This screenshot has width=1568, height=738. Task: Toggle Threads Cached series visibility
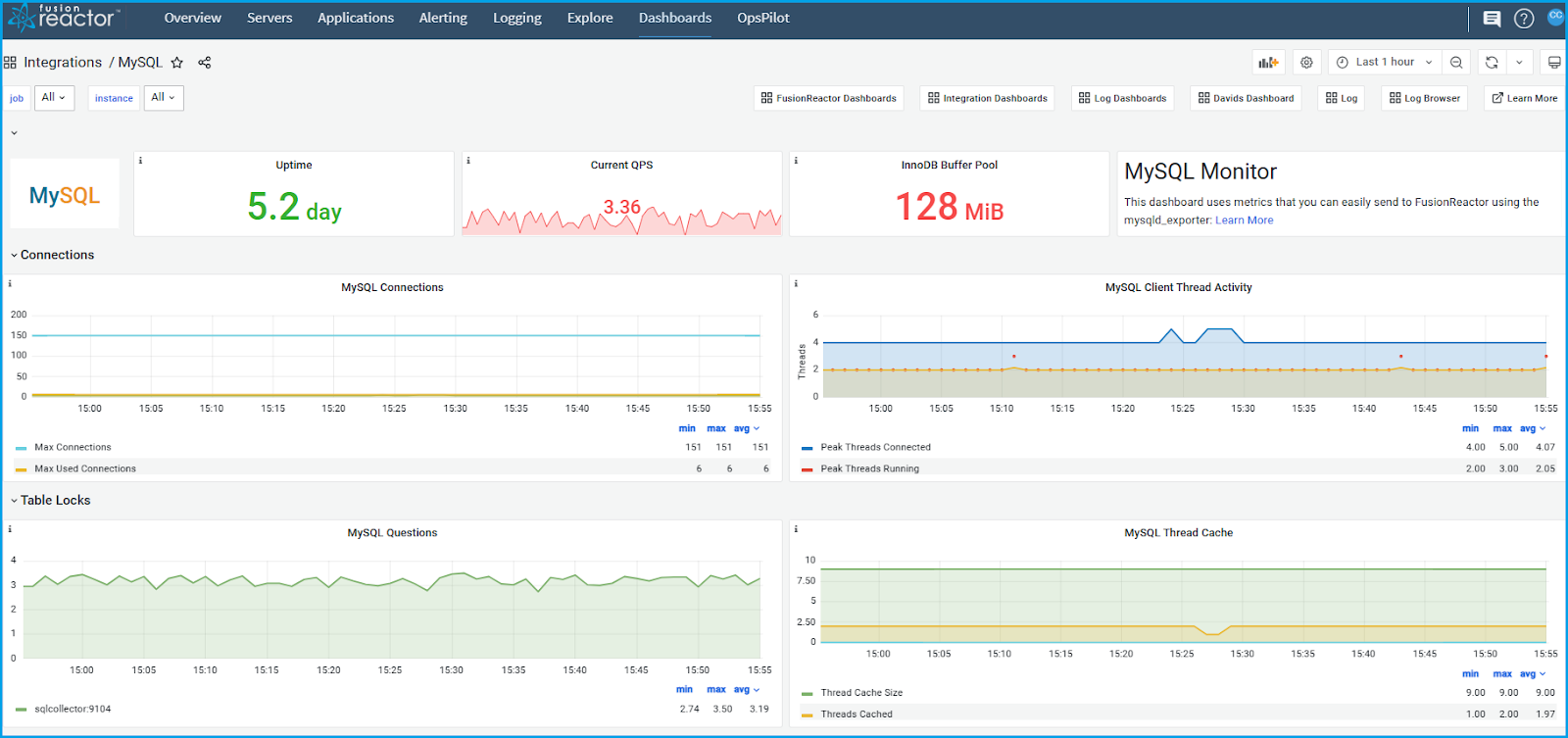pyautogui.click(x=857, y=714)
